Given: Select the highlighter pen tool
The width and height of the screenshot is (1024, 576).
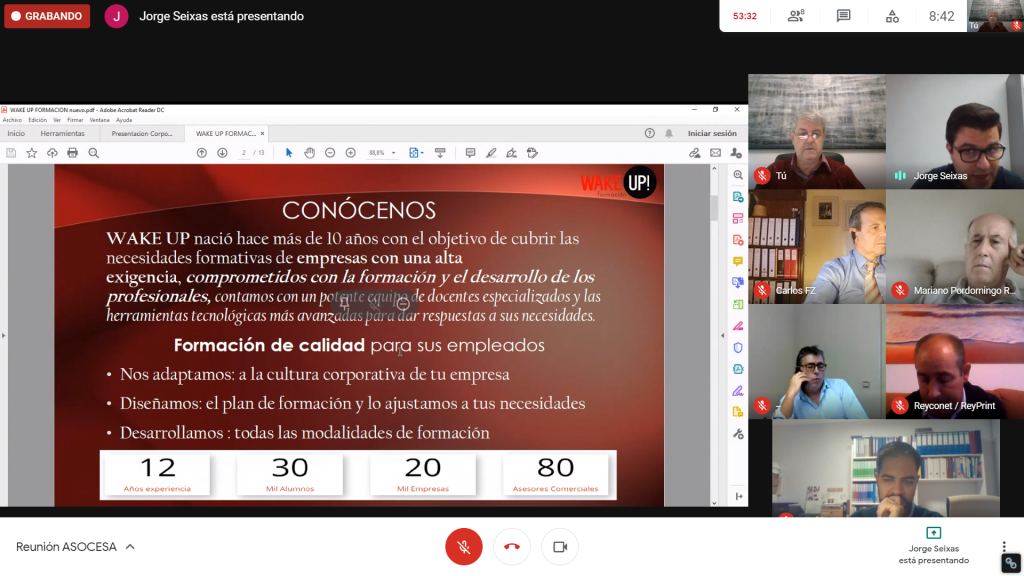Looking at the screenshot, I should click(491, 153).
